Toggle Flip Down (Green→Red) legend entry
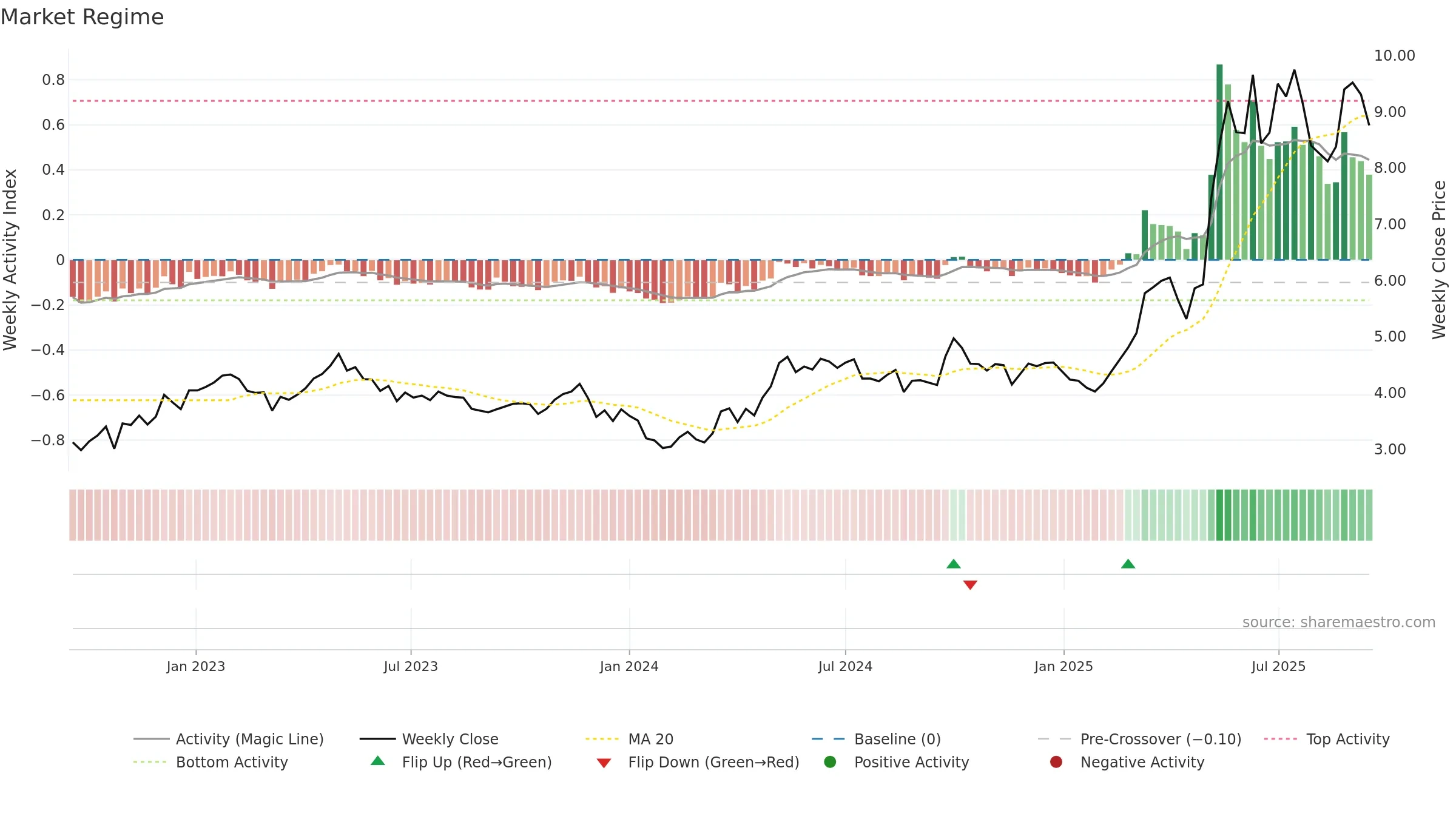Viewport: 1456px width, 819px height. click(x=698, y=762)
